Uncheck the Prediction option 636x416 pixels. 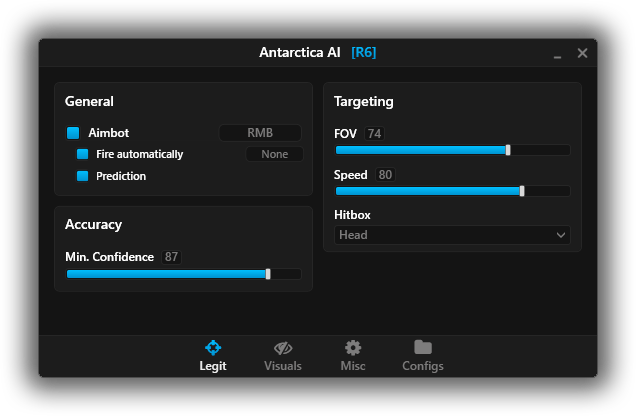click(x=83, y=176)
